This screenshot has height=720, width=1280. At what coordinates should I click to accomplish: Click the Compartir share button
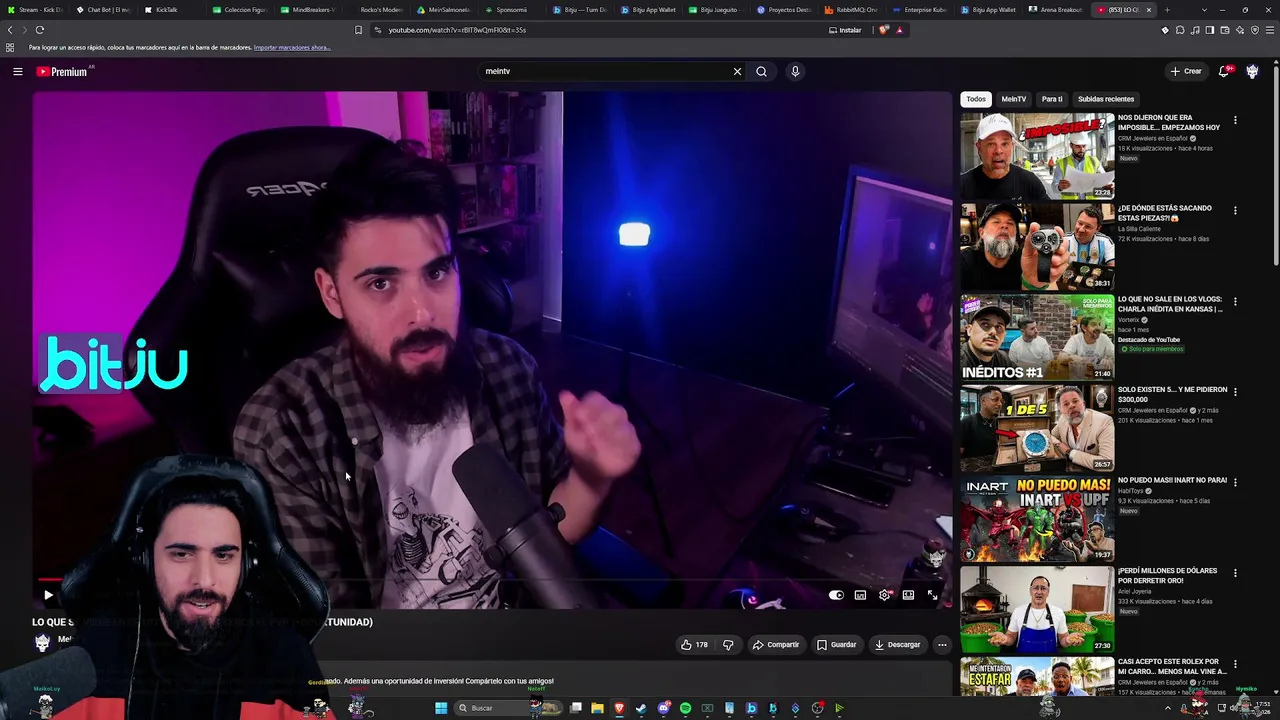click(x=776, y=645)
